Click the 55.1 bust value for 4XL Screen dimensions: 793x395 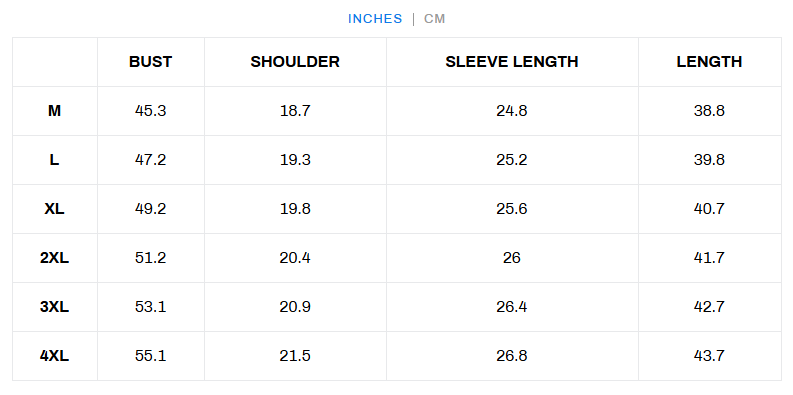pyautogui.click(x=151, y=356)
